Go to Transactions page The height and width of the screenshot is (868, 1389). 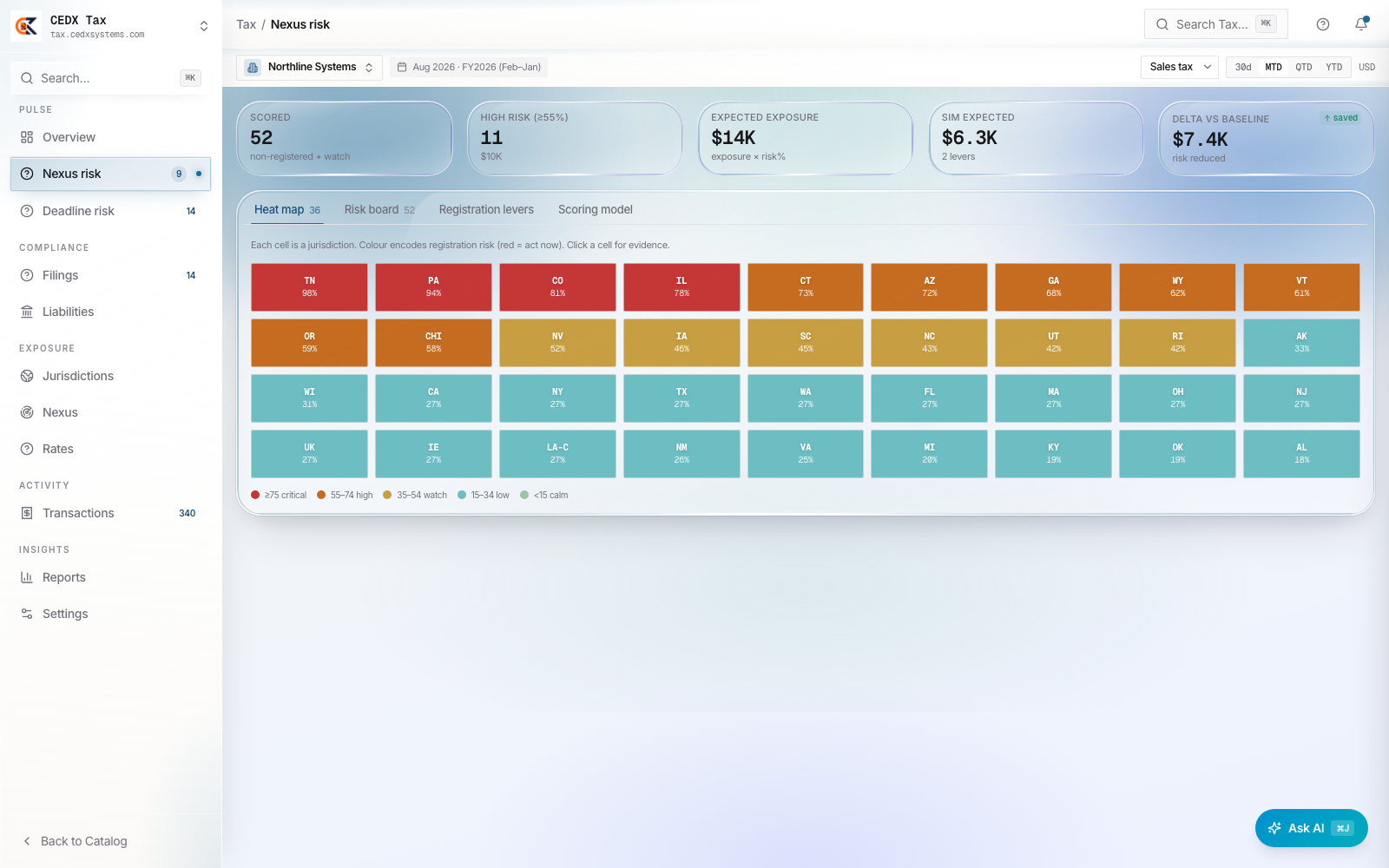pos(110,513)
